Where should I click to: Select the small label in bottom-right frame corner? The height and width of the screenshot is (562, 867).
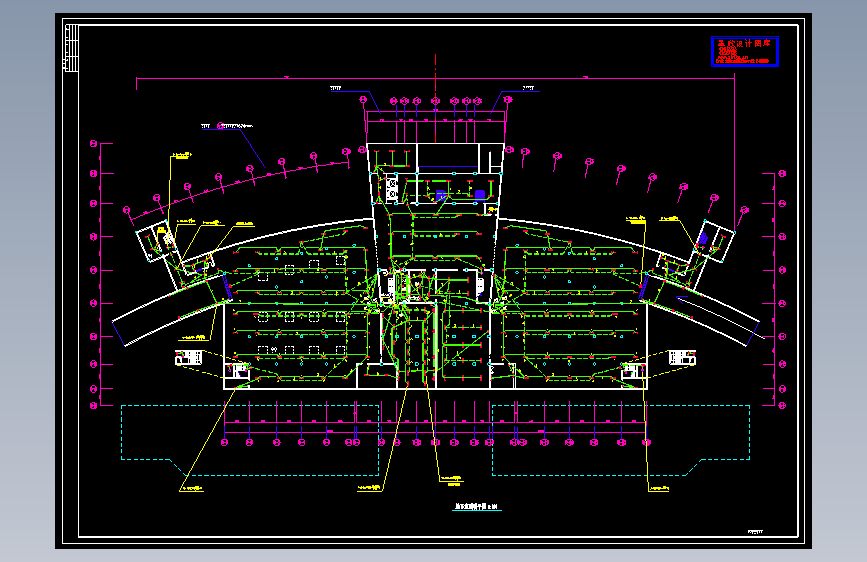tap(755, 532)
